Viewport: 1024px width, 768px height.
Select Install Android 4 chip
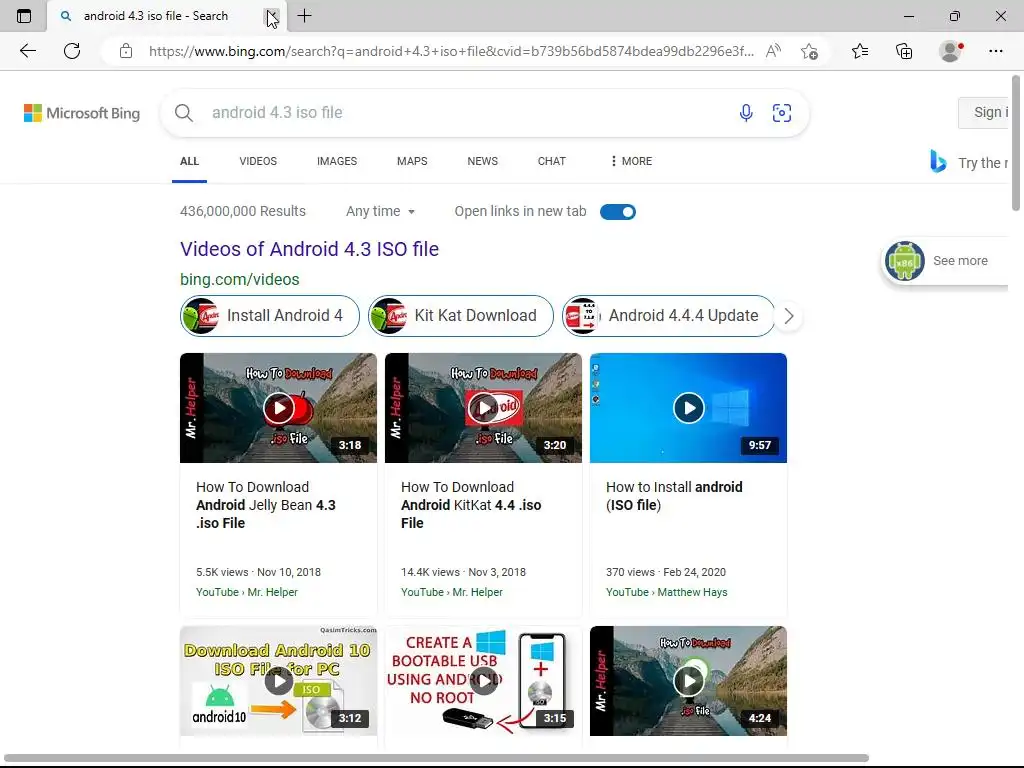(x=270, y=316)
